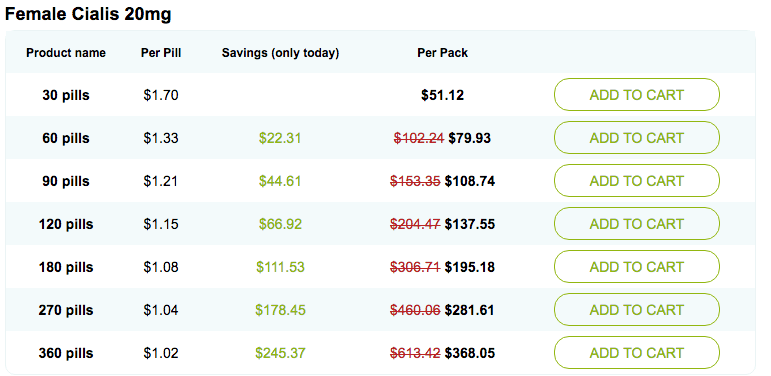
Task: Click the crossed-out $102.24 price
Action: pyautogui.click(x=419, y=139)
